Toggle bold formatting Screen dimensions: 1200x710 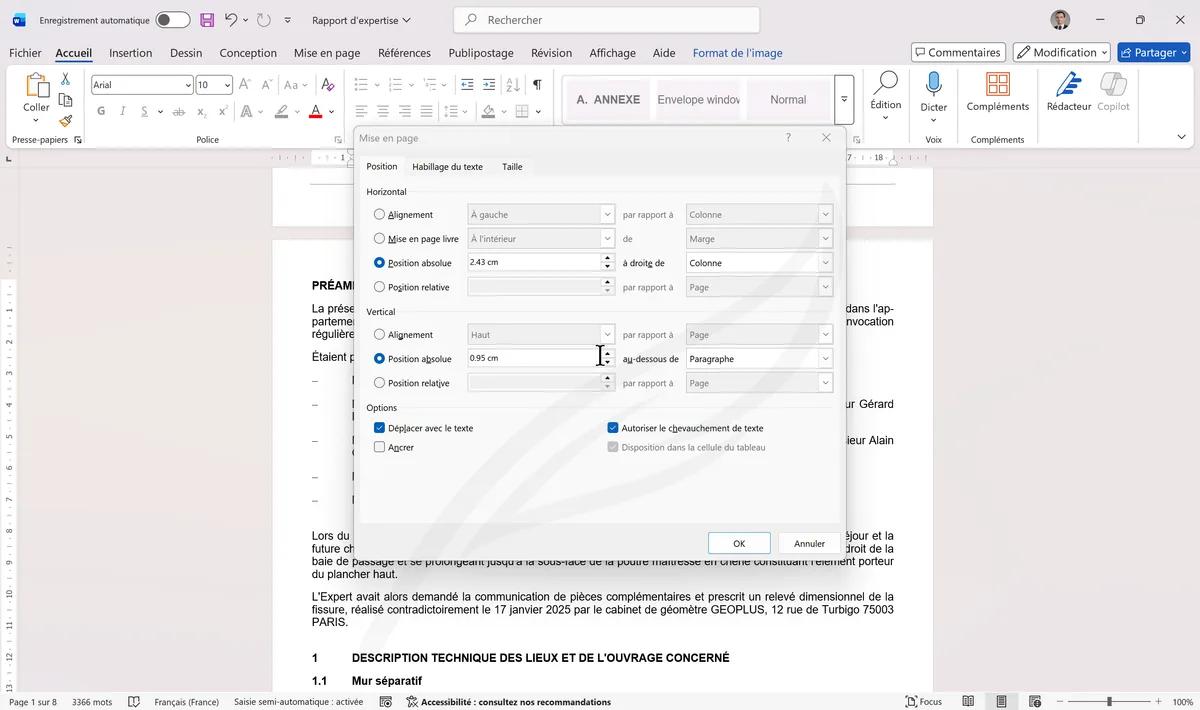coord(100,111)
